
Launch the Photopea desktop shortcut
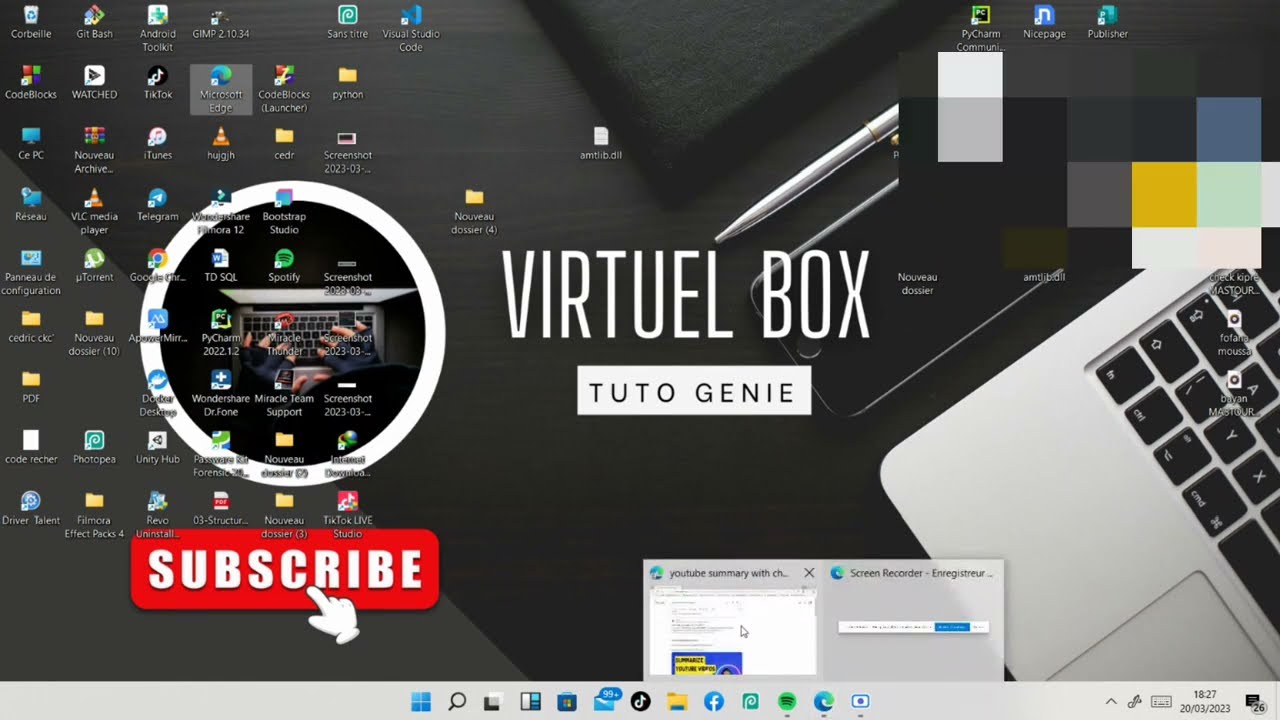[94, 448]
